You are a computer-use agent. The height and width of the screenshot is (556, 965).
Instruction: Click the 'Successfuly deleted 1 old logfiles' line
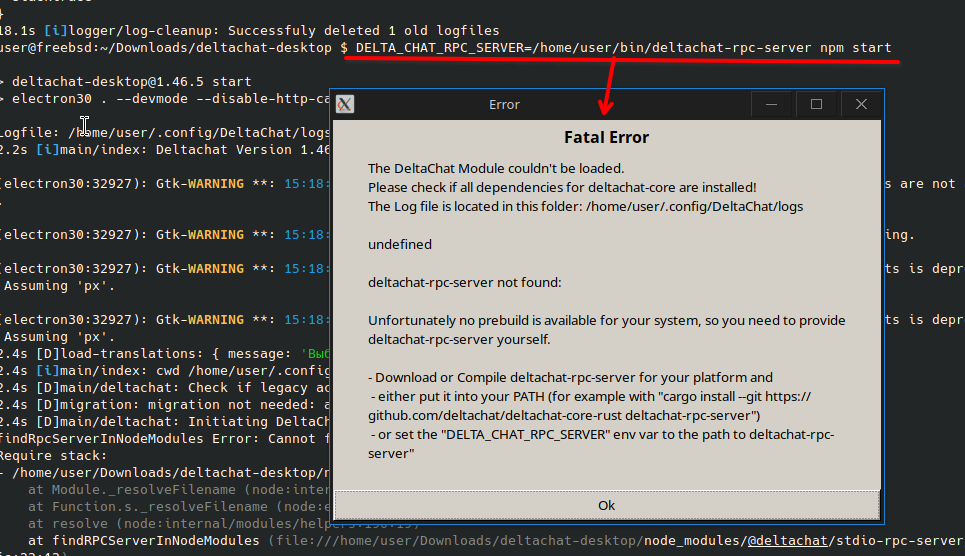pos(364,31)
